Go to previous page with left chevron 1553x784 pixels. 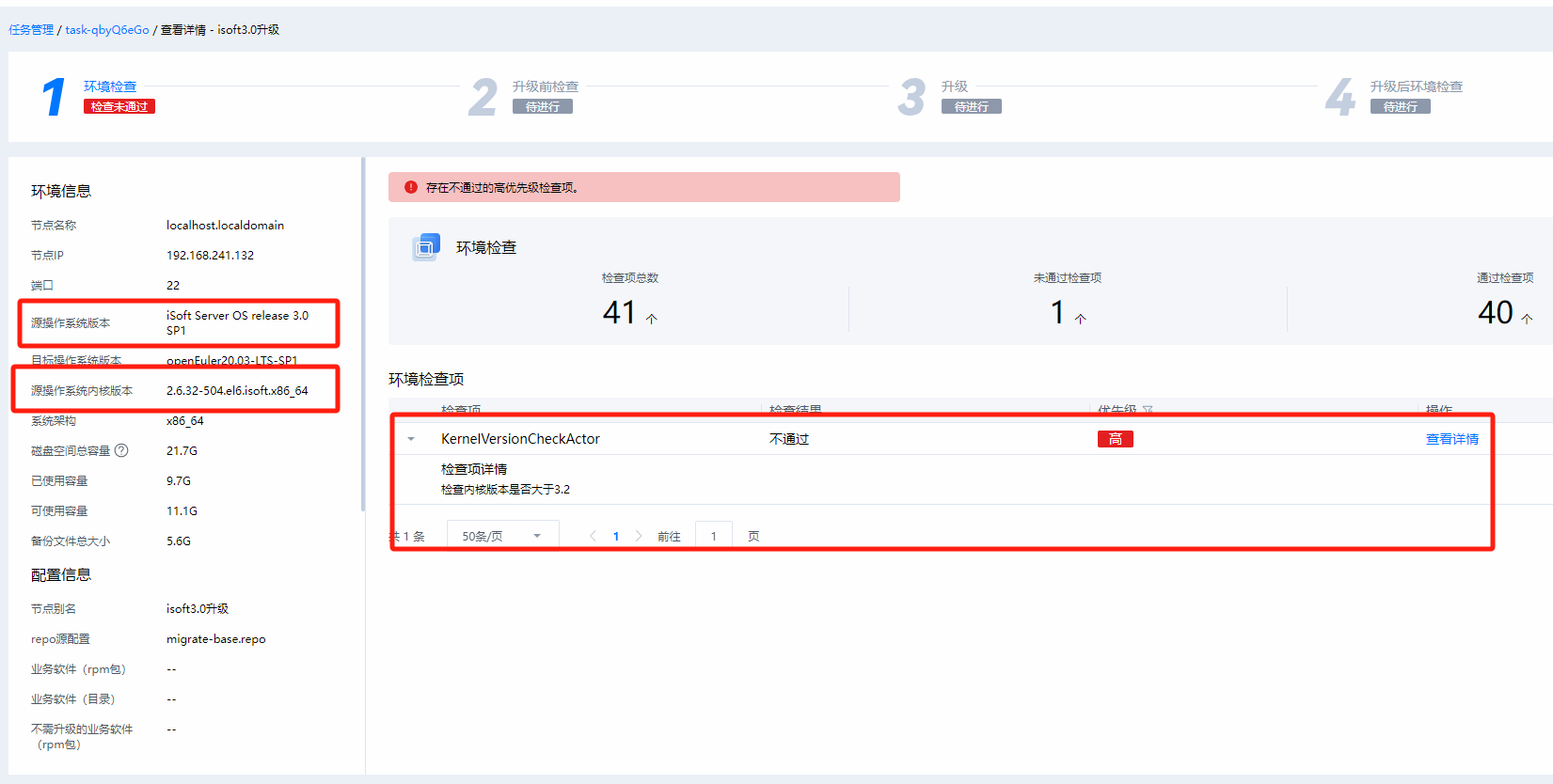tap(593, 536)
